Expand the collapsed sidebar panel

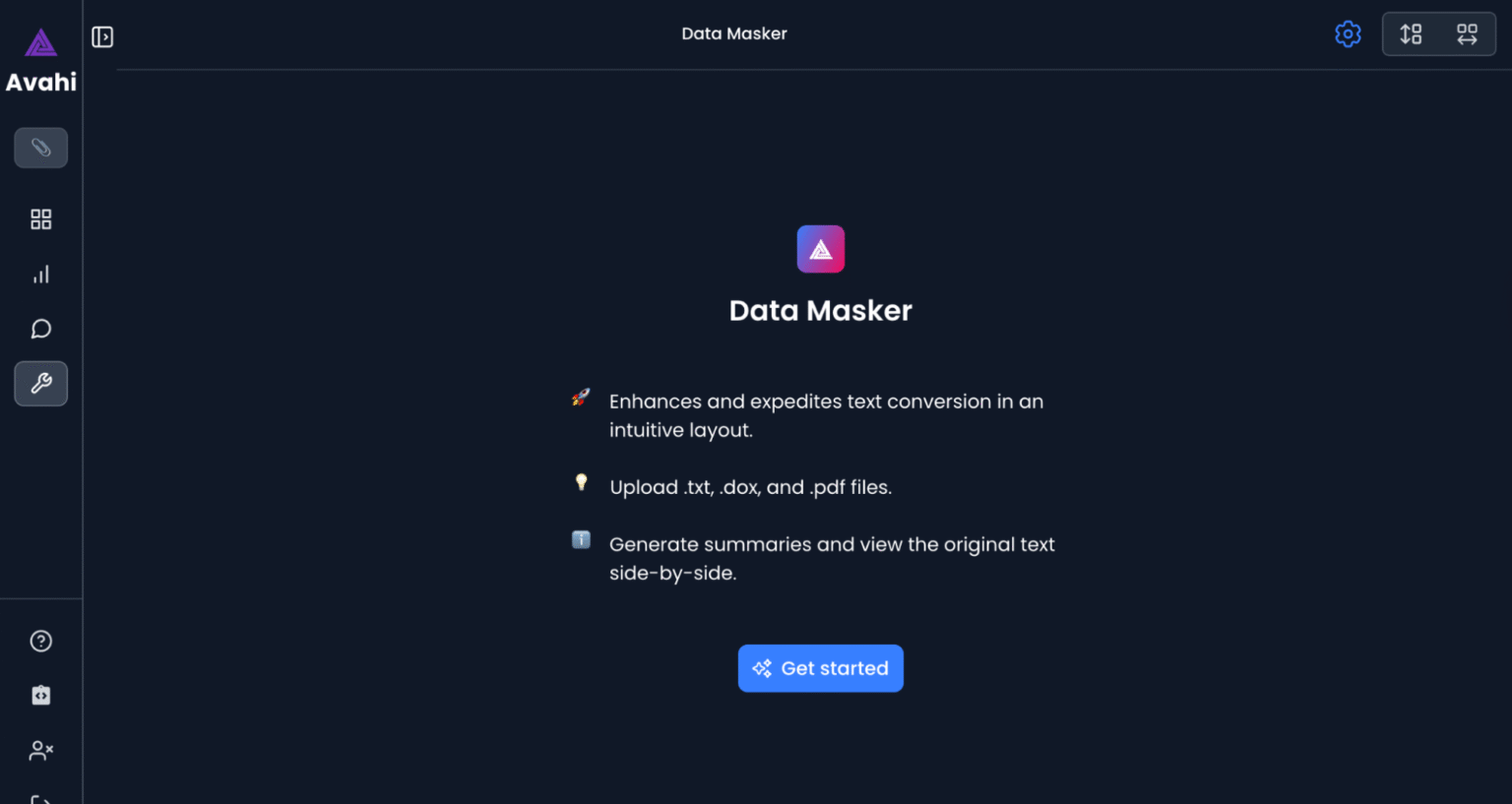[x=102, y=34]
